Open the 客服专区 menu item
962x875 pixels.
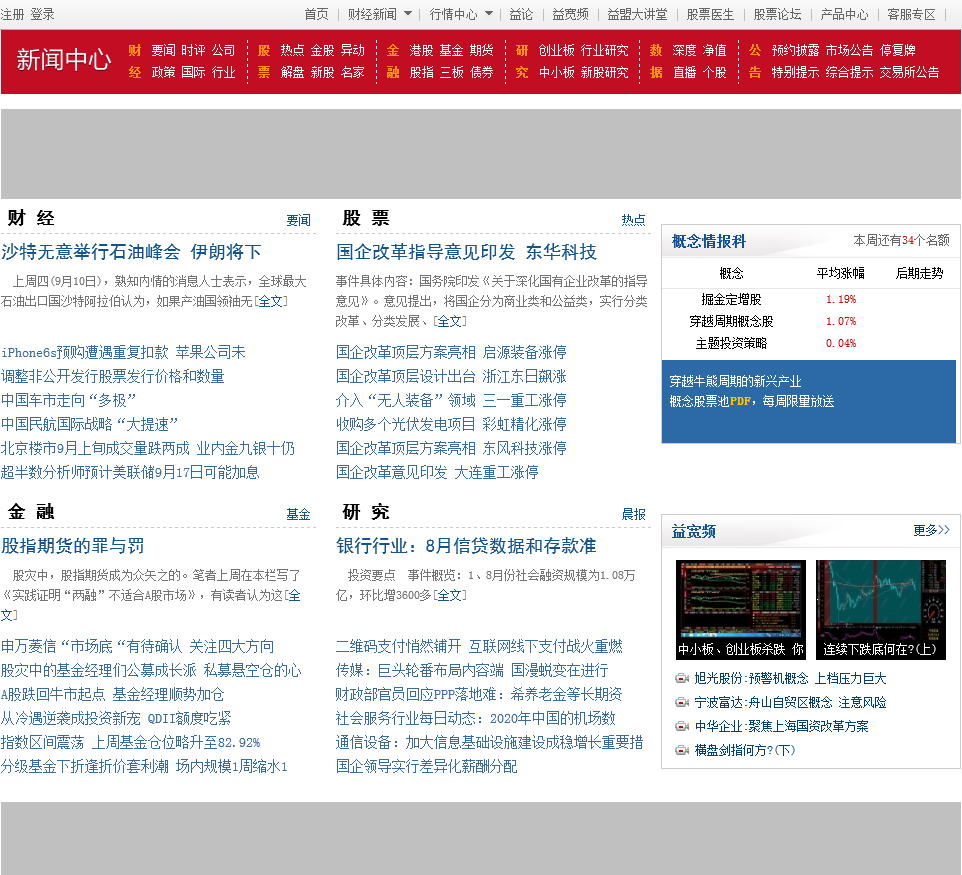pos(912,14)
